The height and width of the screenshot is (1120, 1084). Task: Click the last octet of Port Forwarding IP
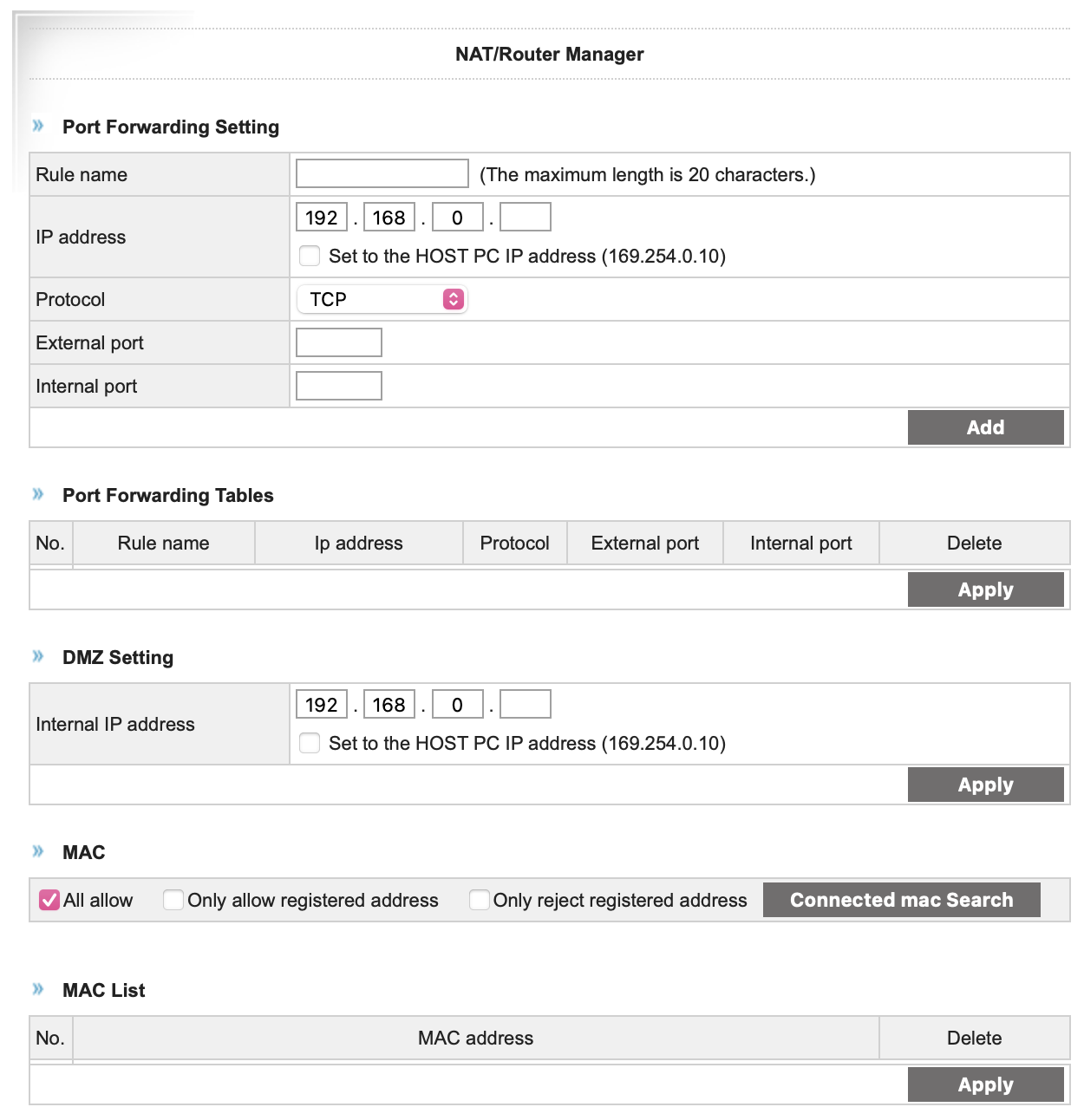pyautogui.click(x=526, y=217)
